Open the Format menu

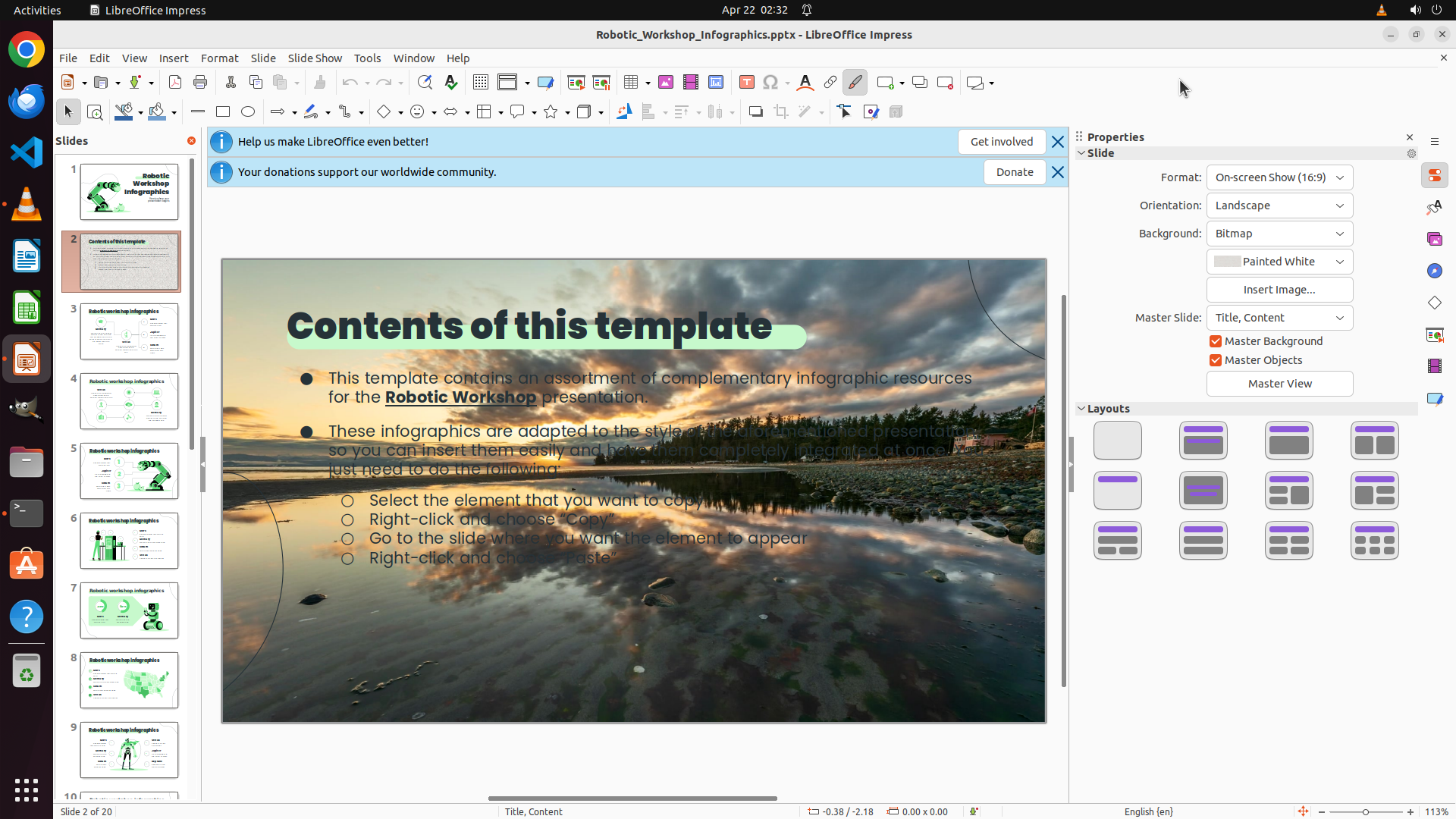(x=219, y=58)
